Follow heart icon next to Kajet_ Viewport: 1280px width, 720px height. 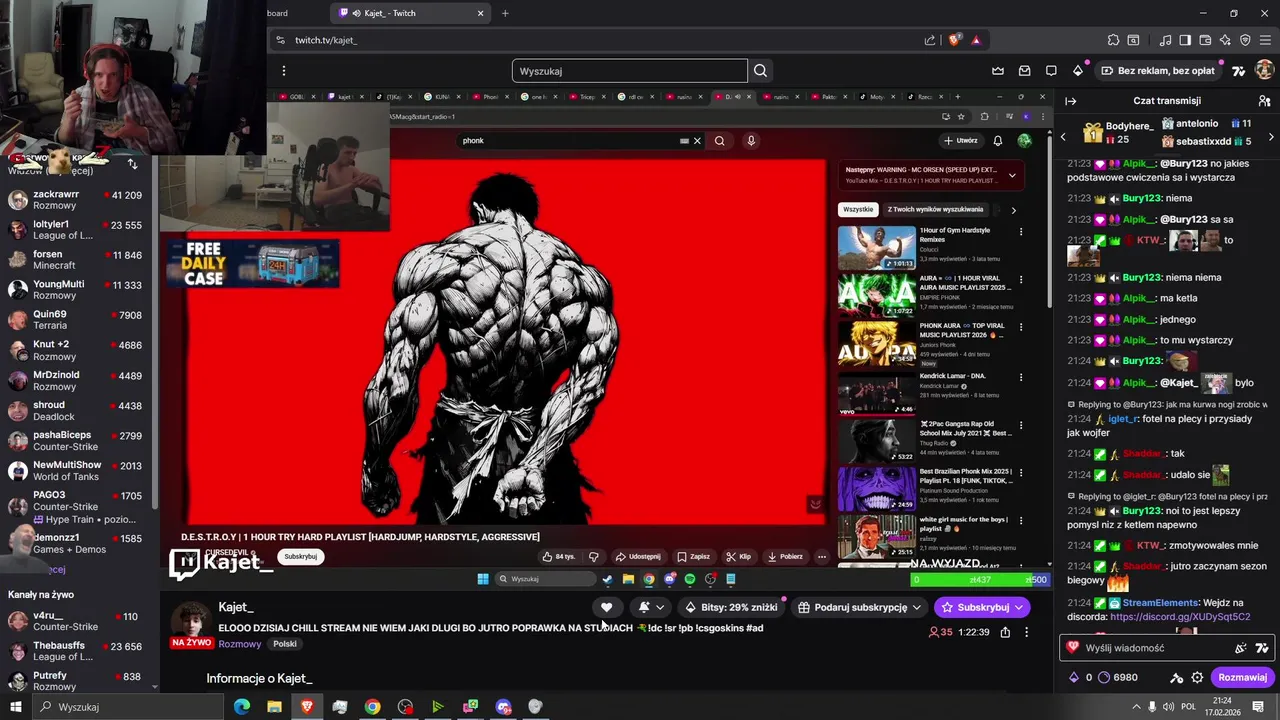[606, 607]
